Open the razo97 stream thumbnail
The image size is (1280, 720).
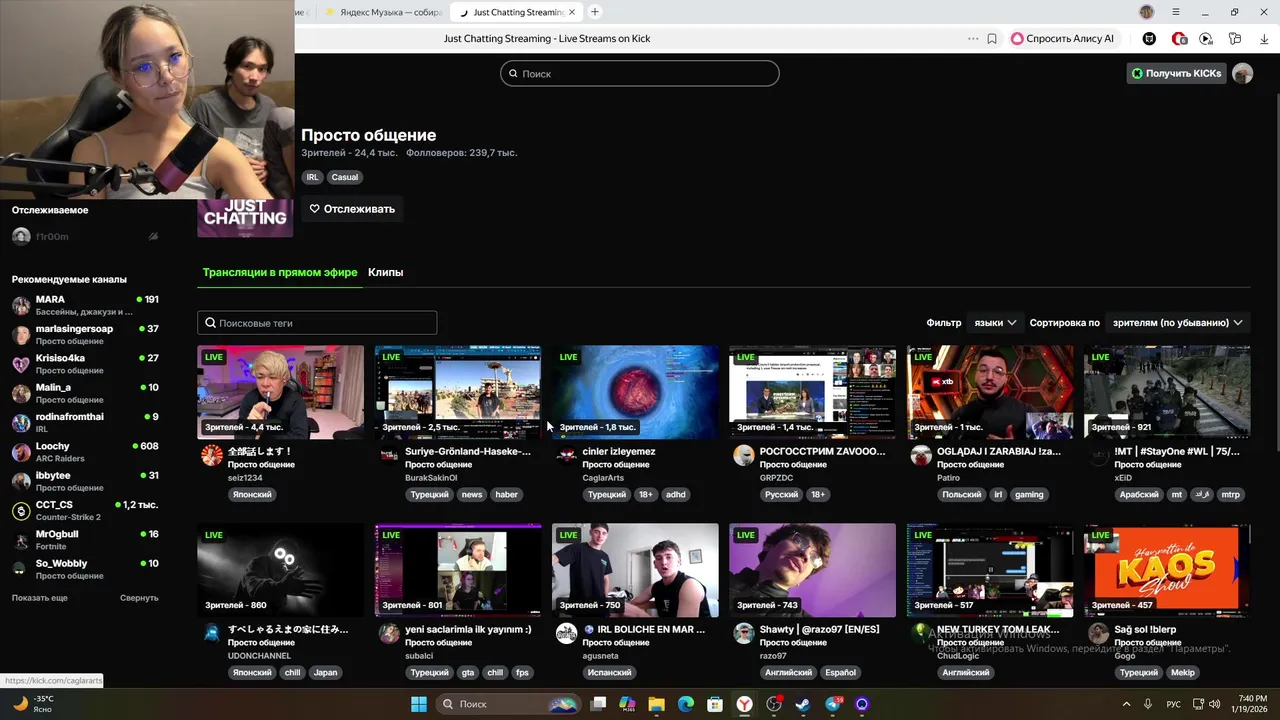click(x=813, y=570)
